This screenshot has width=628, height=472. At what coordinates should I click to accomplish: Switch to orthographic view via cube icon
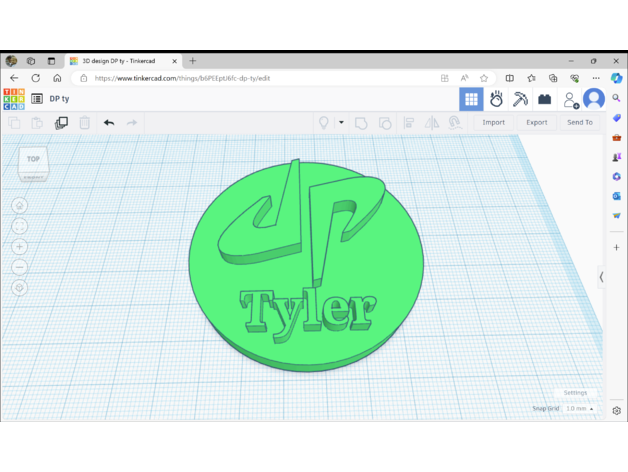point(20,288)
